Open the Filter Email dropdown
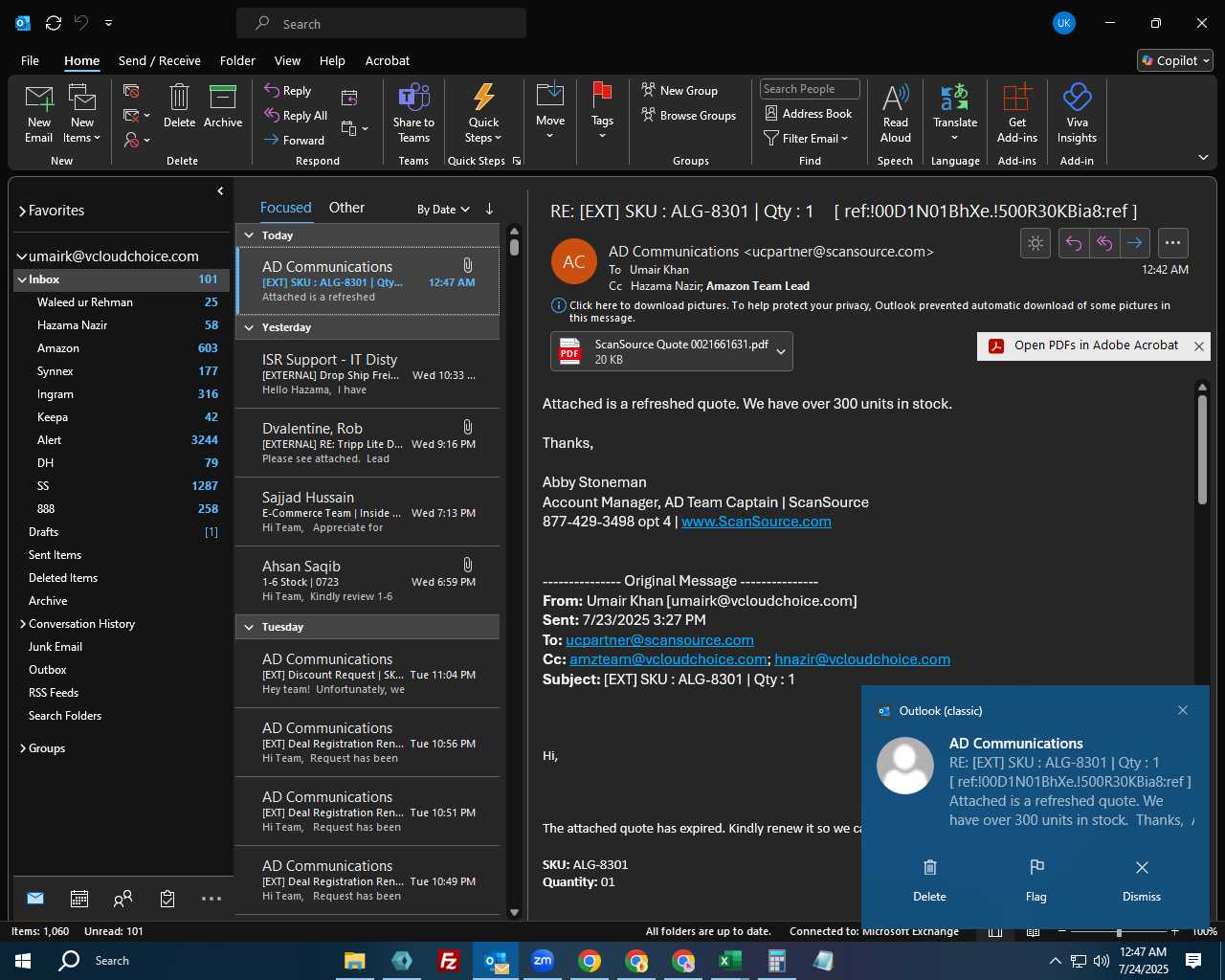Viewport: 1225px width, 980px height. (806, 139)
